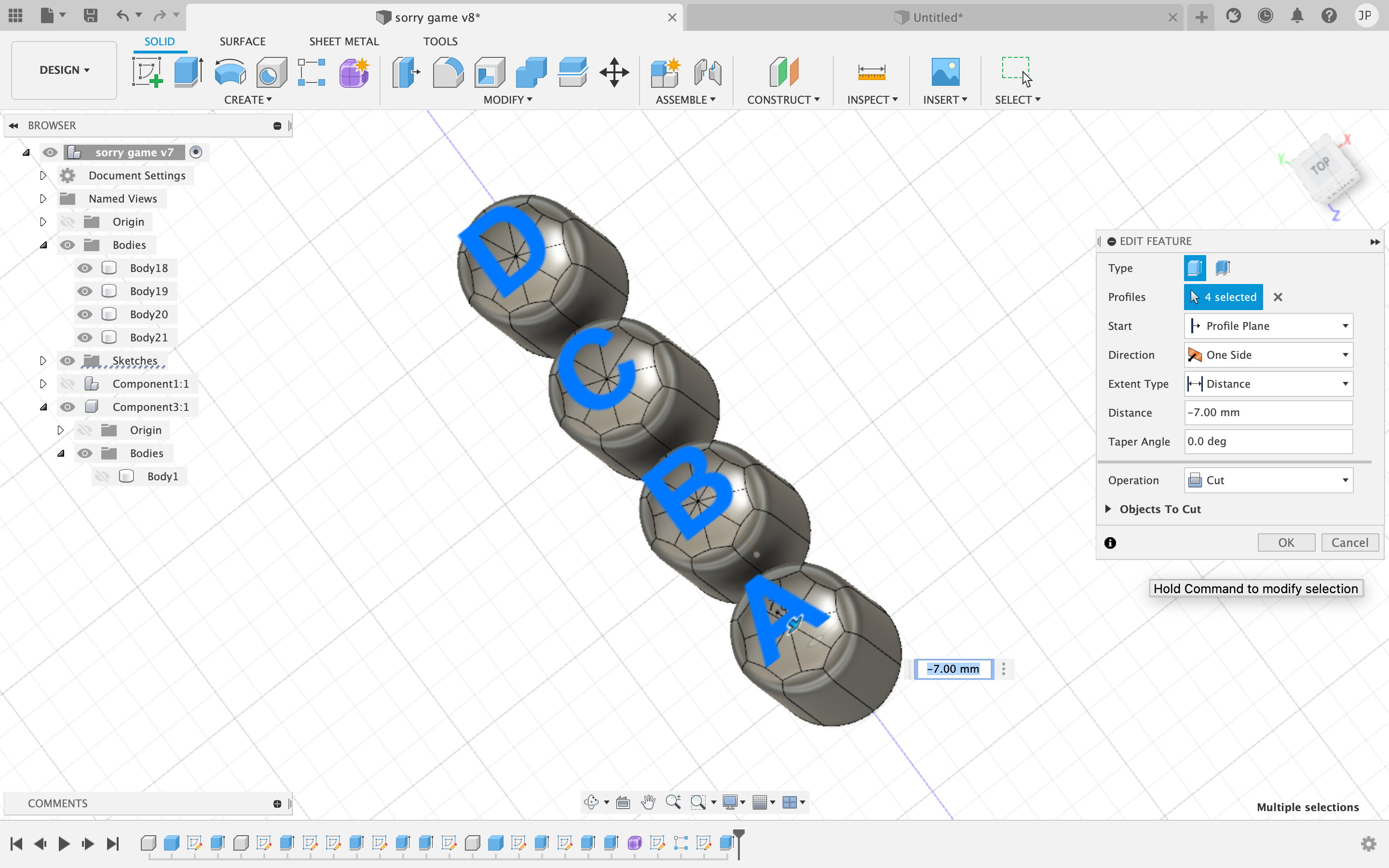Select the Create Sketch tool
The height and width of the screenshot is (868, 1389).
(148, 72)
